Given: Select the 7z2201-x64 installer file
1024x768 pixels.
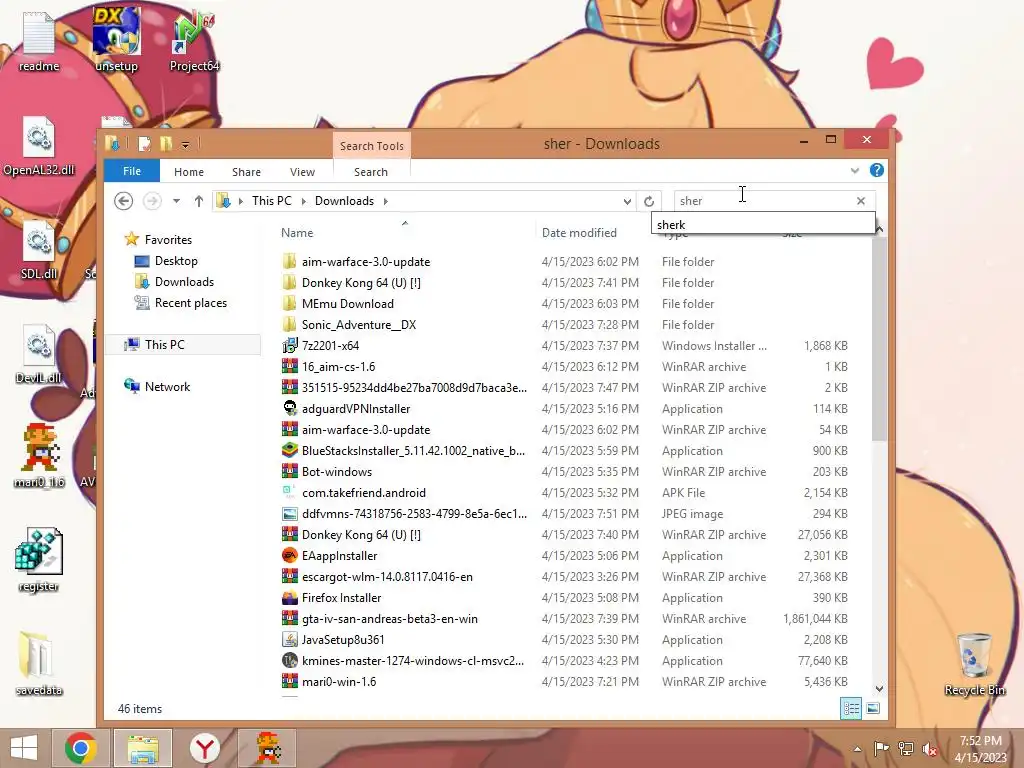Looking at the screenshot, I should click(x=330, y=345).
